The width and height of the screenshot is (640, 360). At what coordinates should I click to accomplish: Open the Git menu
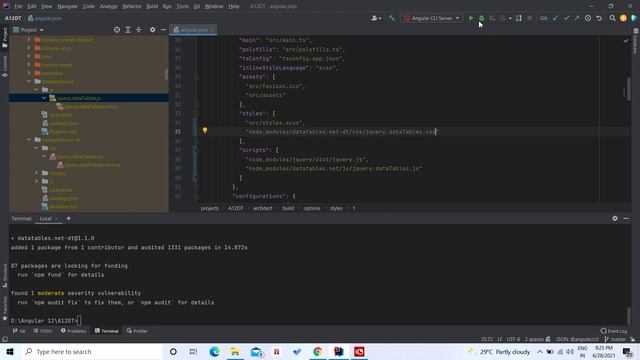tap(196, 6)
